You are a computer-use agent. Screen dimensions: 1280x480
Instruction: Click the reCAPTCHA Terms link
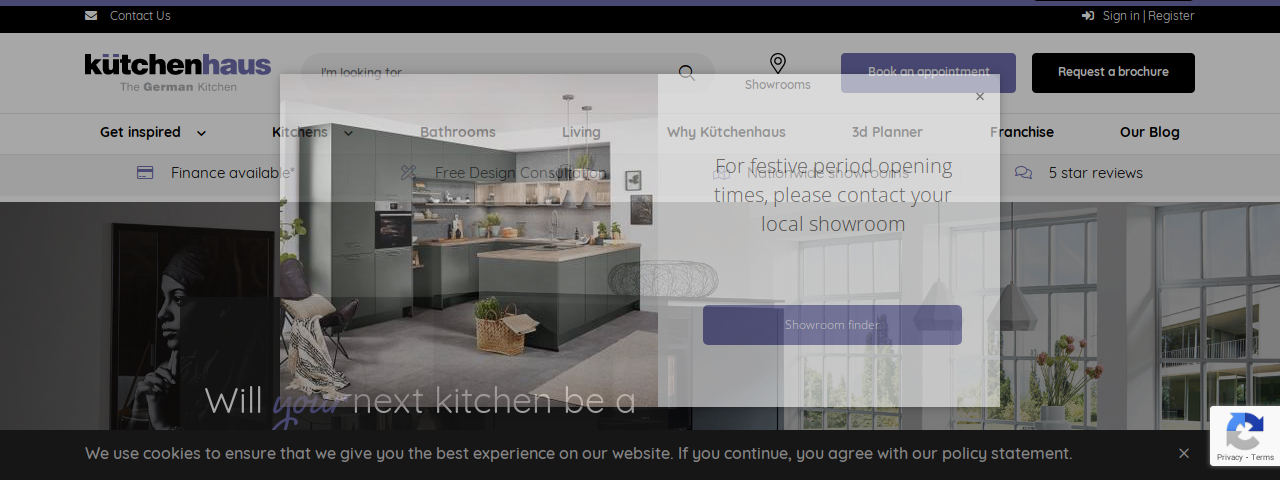point(1263,457)
